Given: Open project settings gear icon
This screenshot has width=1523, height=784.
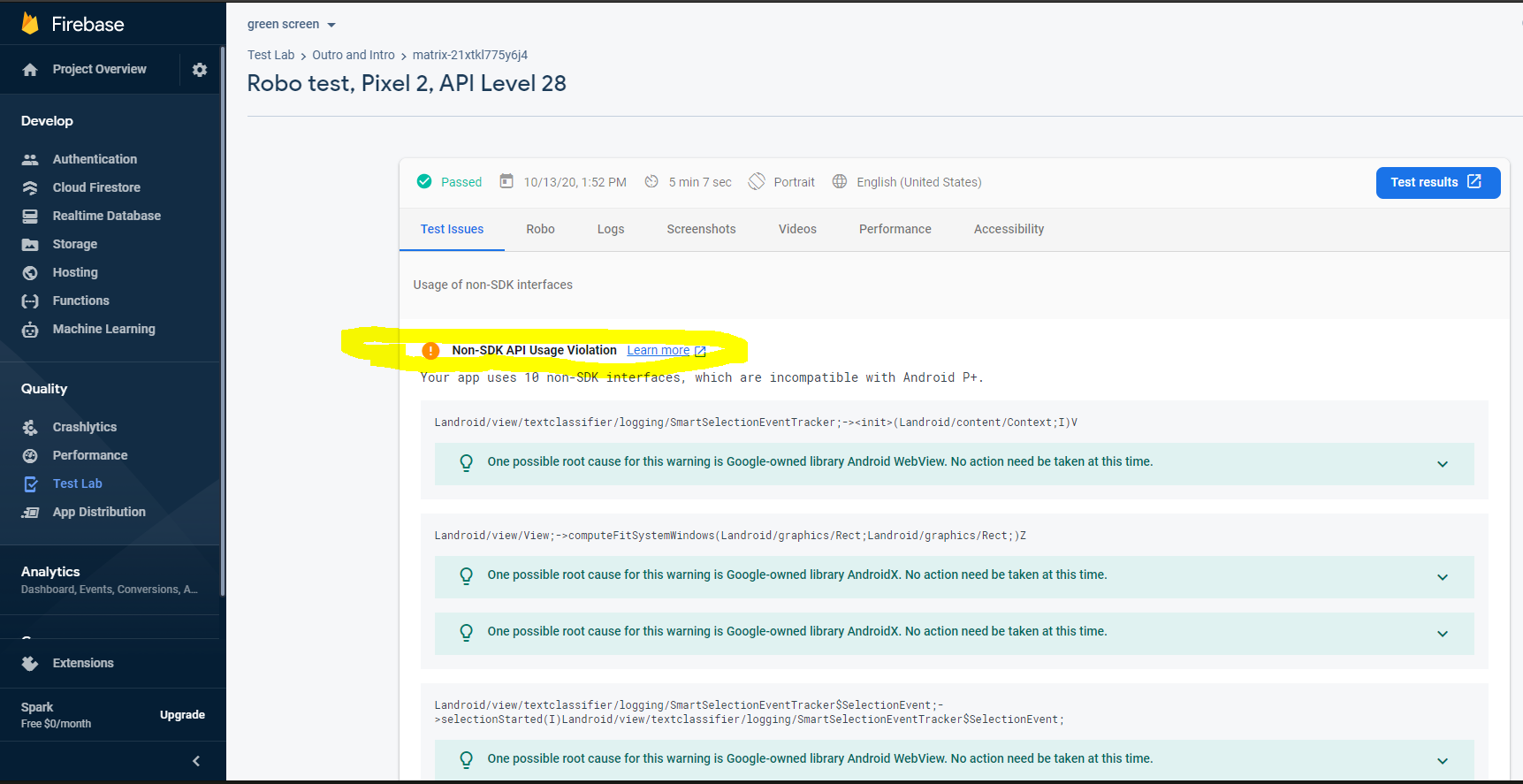Looking at the screenshot, I should (x=200, y=69).
